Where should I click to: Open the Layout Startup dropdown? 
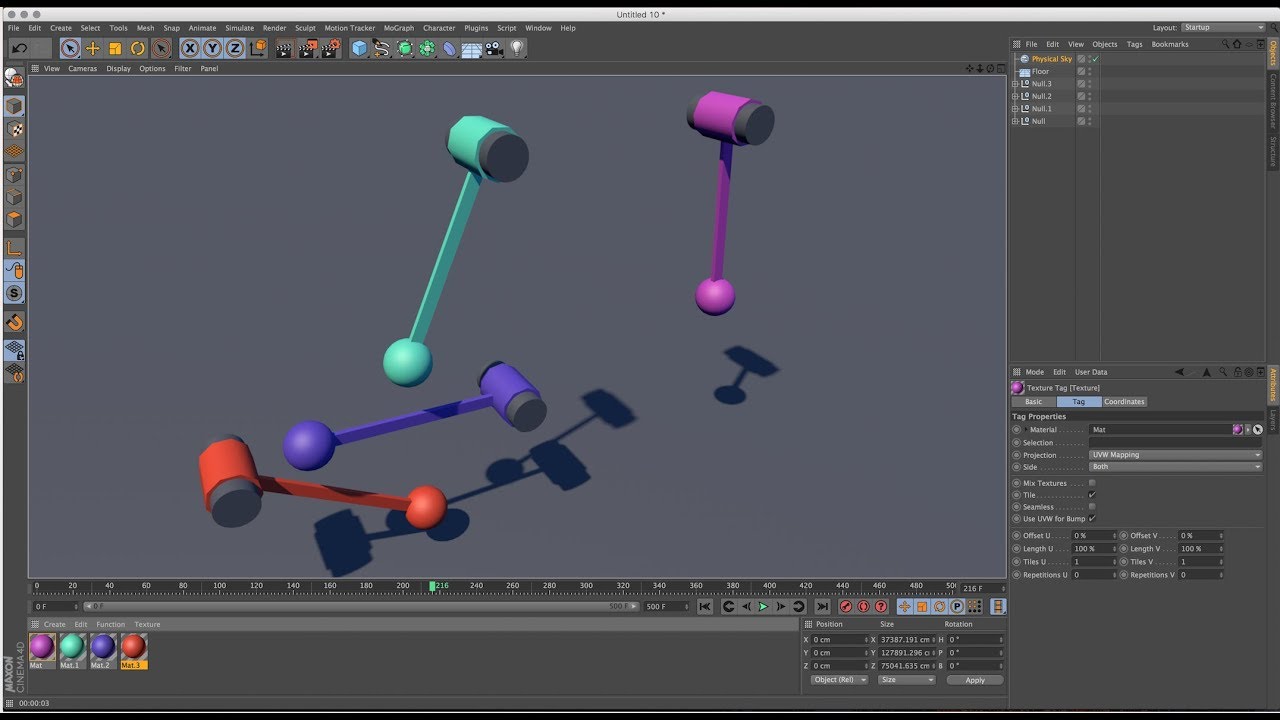[1223, 28]
